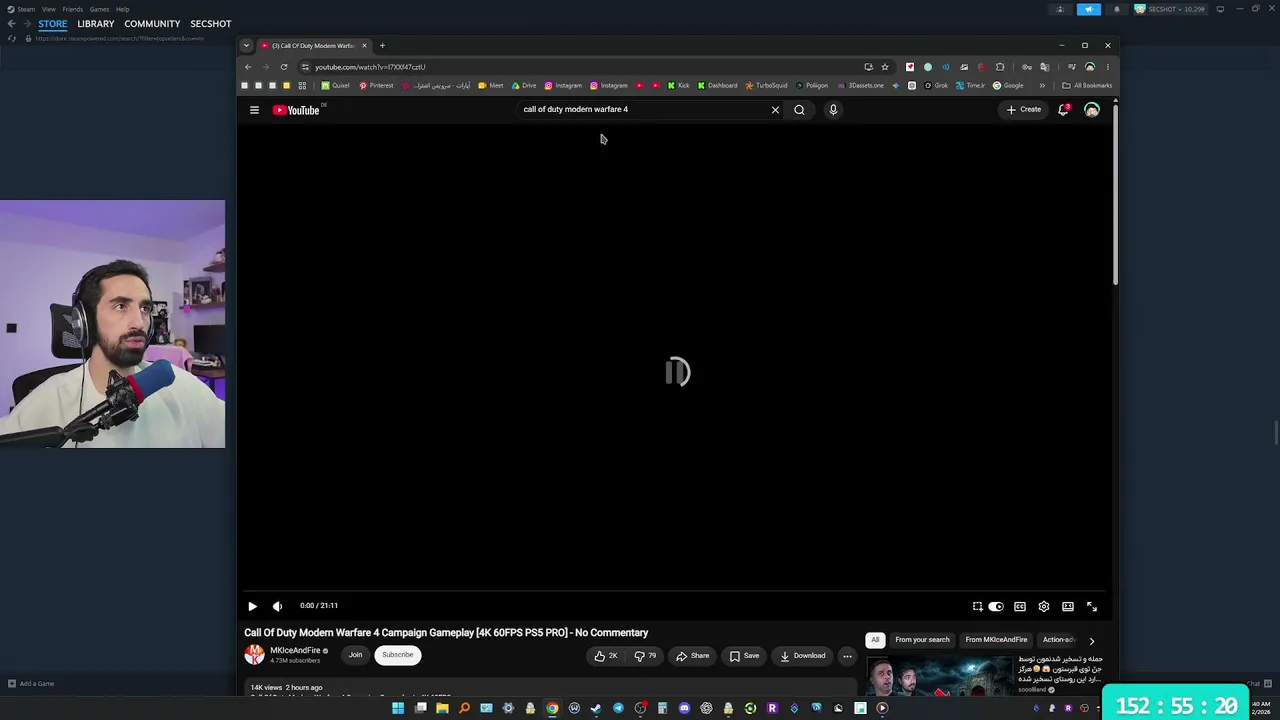Open the Steam SECSHOT profile tab
This screenshot has width=1280, height=720.
coord(211,24)
